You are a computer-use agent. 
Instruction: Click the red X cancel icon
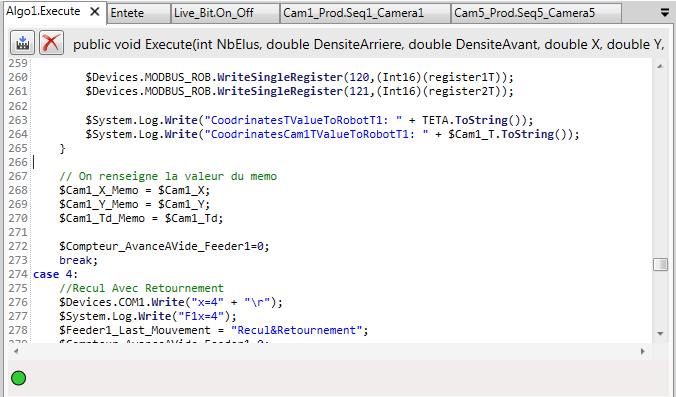[x=51, y=43]
